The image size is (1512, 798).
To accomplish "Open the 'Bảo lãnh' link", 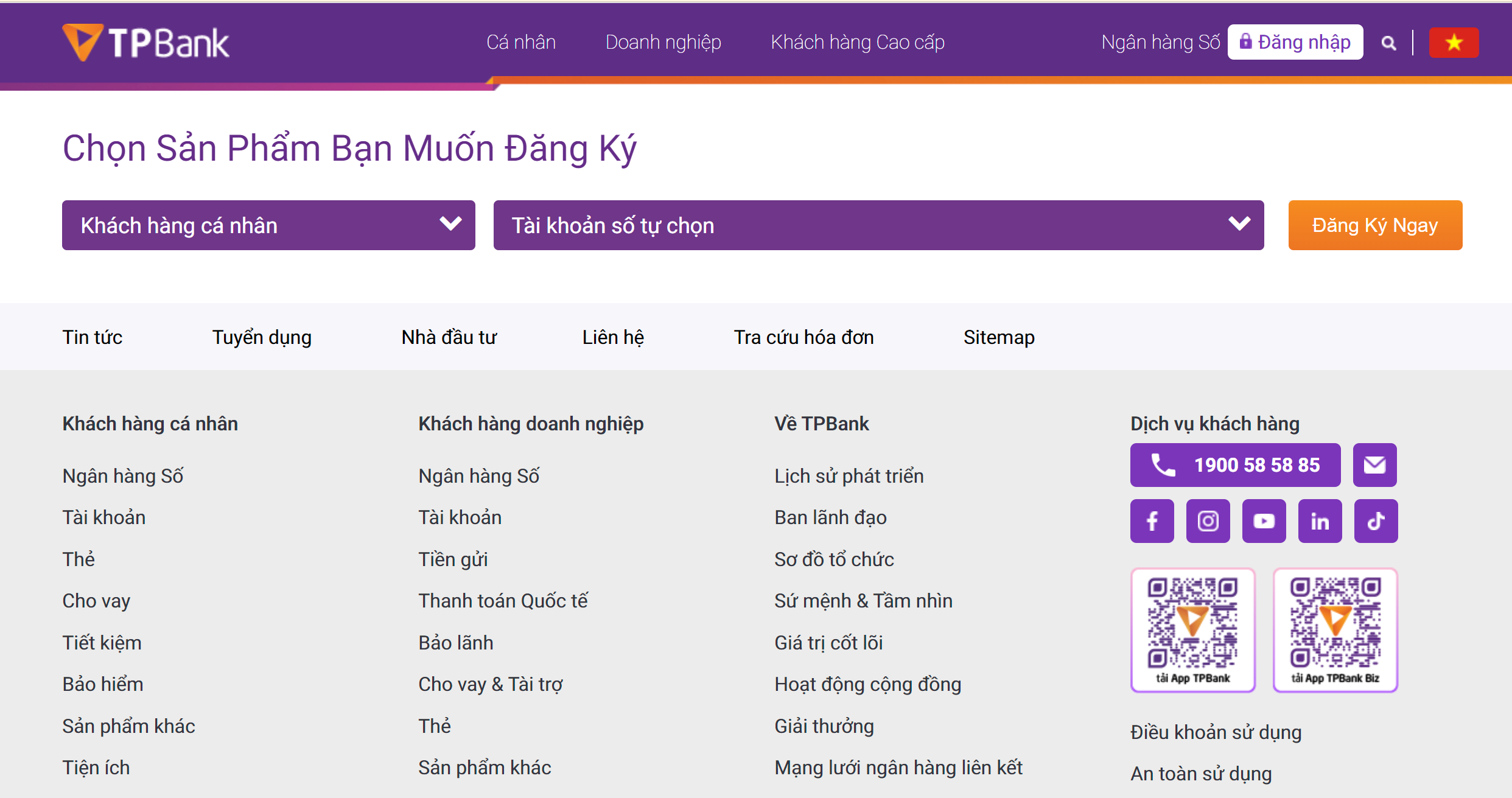I will pyautogui.click(x=456, y=643).
